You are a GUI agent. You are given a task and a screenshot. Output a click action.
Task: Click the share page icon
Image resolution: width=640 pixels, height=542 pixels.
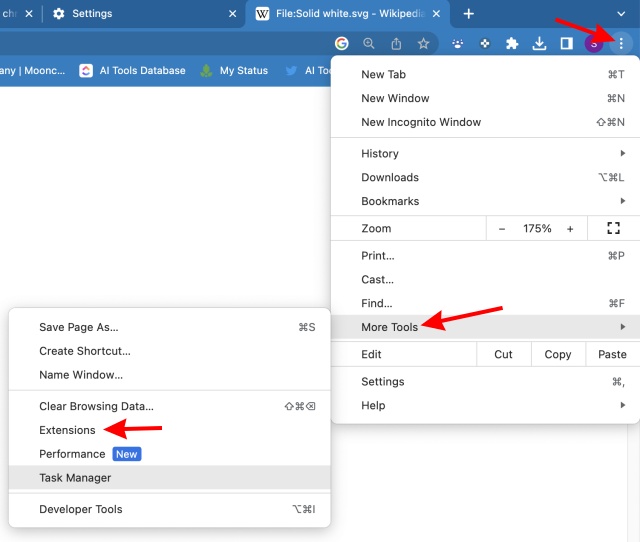[396, 43]
